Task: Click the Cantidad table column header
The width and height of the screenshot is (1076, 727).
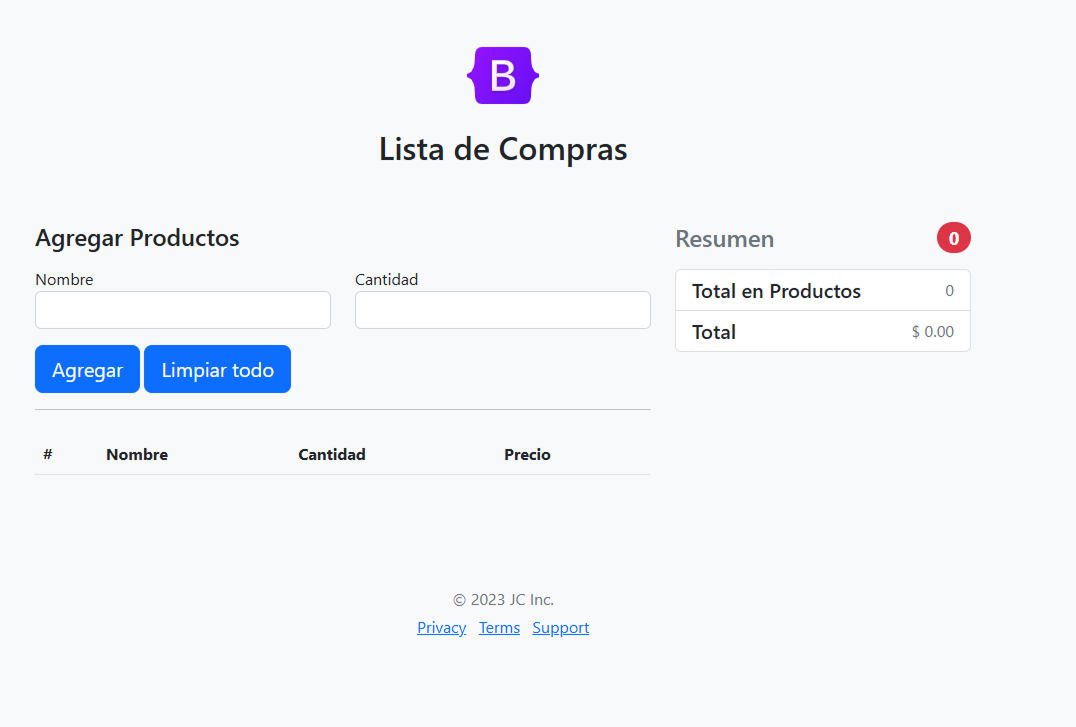Action: [x=332, y=454]
